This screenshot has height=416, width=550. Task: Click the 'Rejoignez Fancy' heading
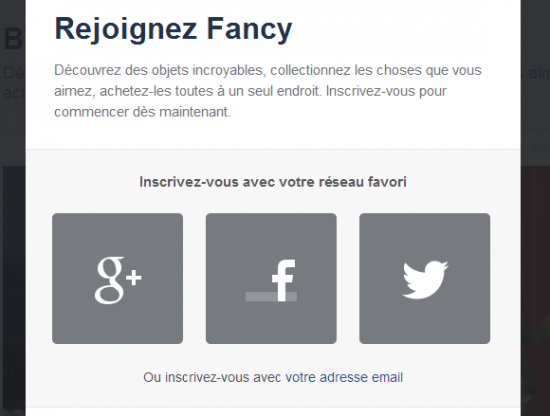tap(173, 29)
